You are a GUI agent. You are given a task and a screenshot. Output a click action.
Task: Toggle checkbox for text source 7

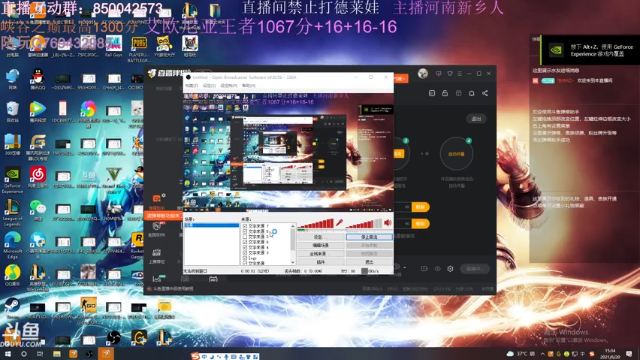pyautogui.click(x=245, y=226)
